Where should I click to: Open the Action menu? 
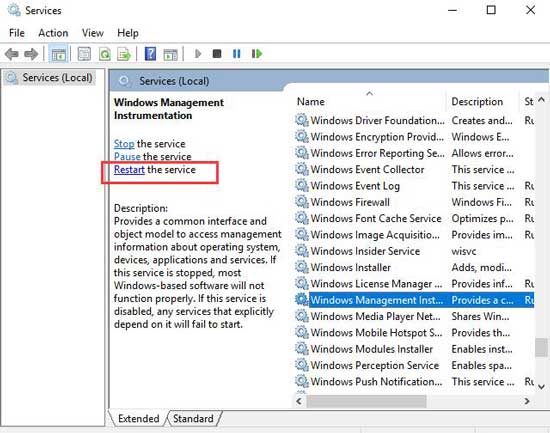click(53, 33)
